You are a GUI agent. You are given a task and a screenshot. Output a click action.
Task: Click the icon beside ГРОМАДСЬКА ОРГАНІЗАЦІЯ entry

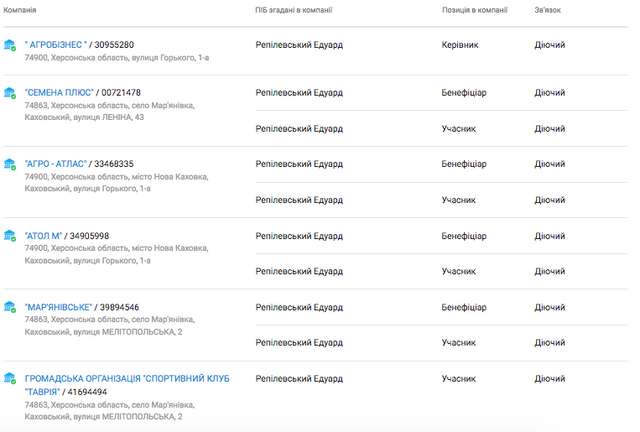tap(10, 380)
